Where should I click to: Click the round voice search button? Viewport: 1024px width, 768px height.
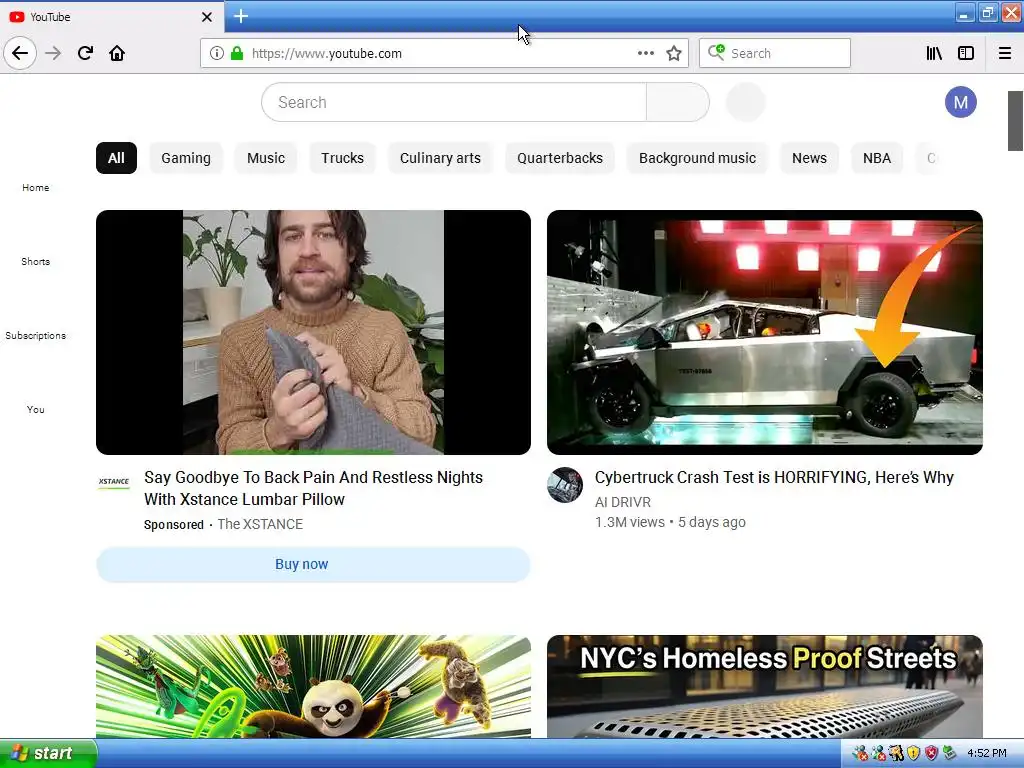tap(745, 102)
